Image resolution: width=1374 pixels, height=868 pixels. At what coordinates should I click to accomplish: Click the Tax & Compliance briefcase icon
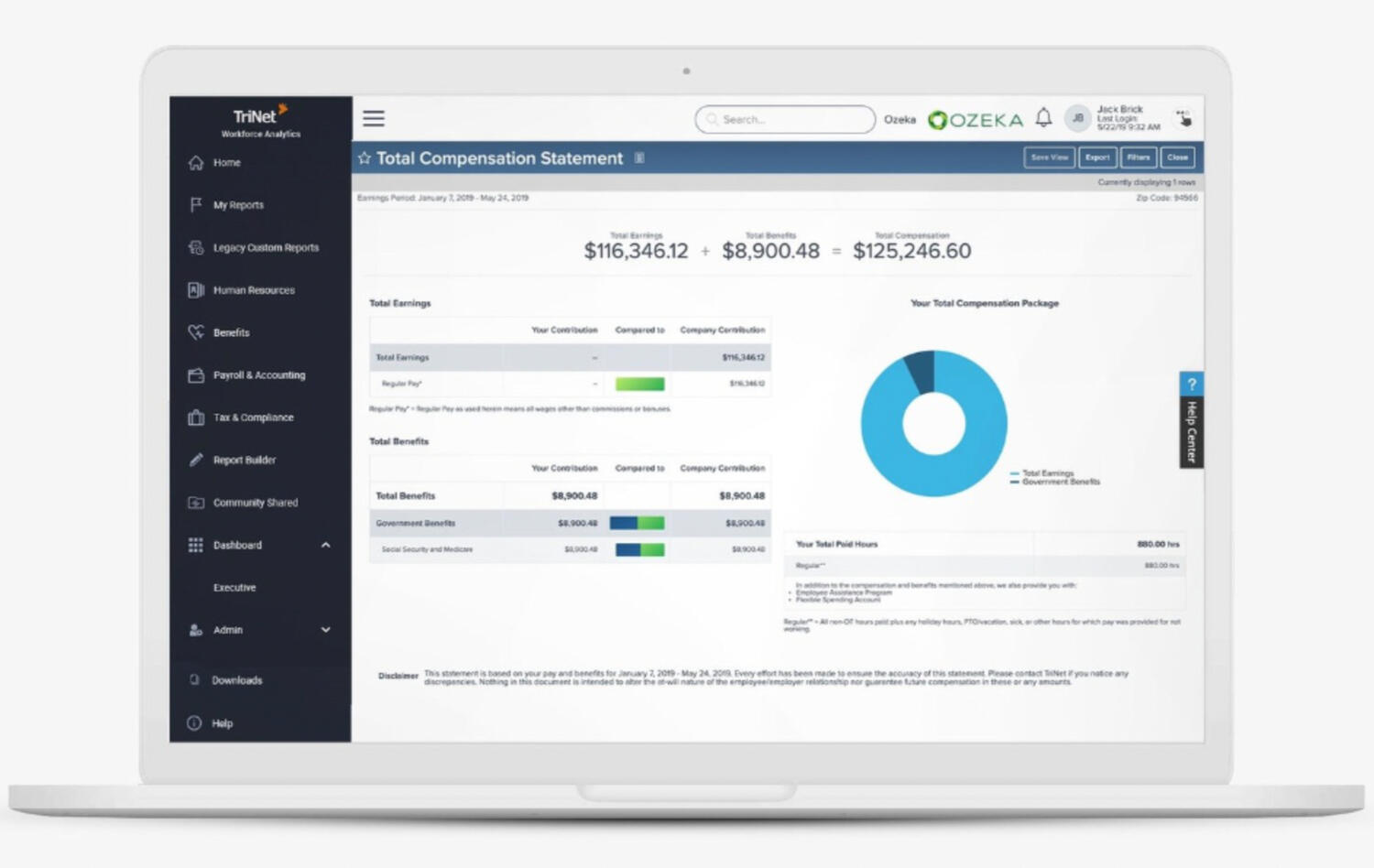[196, 418]
